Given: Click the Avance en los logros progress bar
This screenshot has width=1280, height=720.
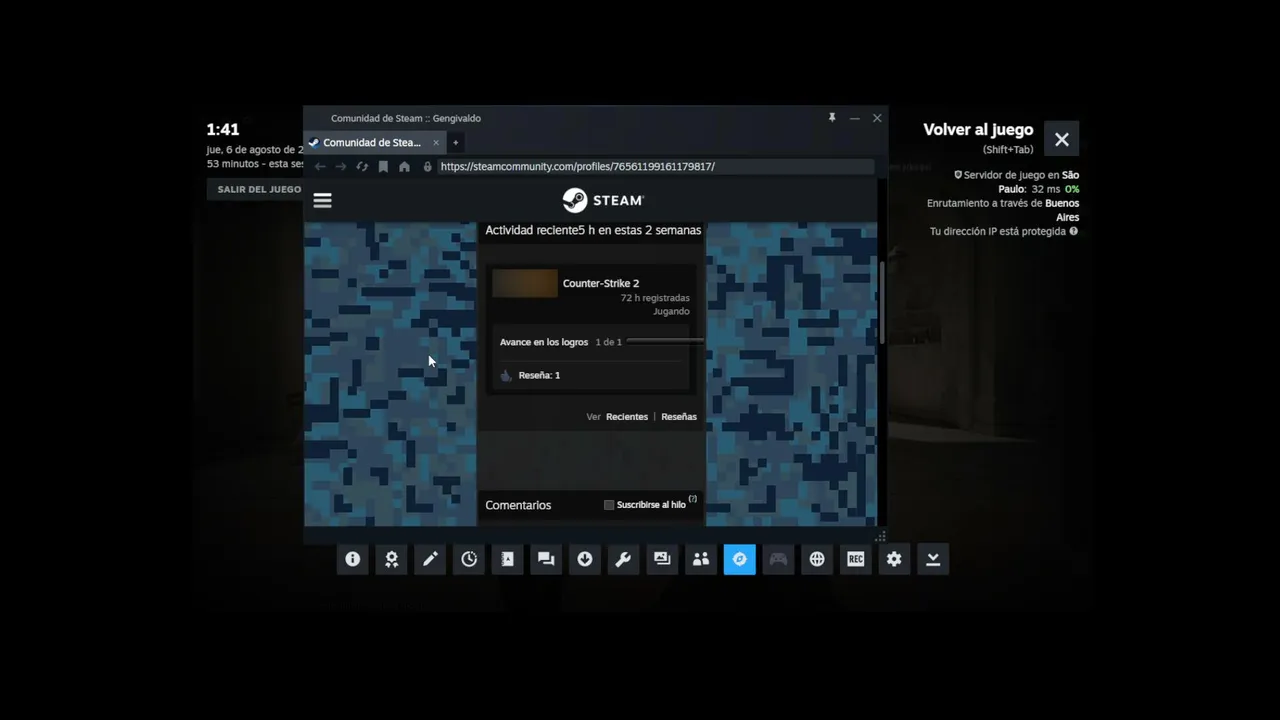Looking at the screenshot, I should 665,342.
